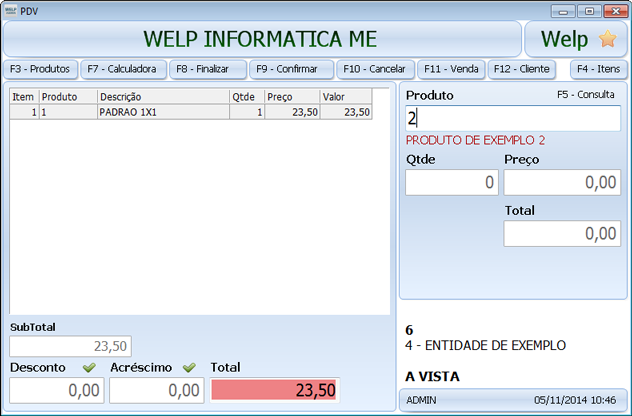The image size is (632, 416).
Task: Click the SubTotal field showing 23,50
Action: (71, 346)
